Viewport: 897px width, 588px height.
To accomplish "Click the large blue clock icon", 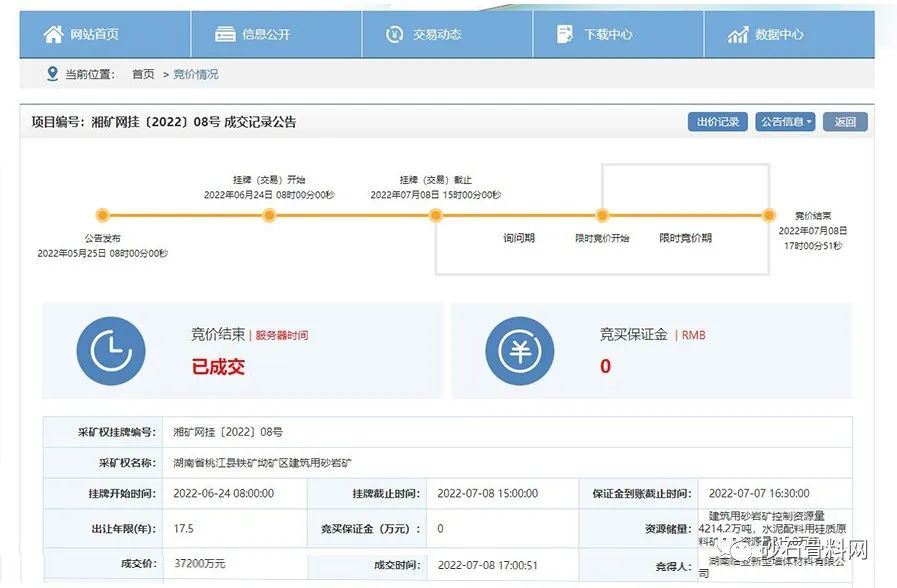I will 111,351.
